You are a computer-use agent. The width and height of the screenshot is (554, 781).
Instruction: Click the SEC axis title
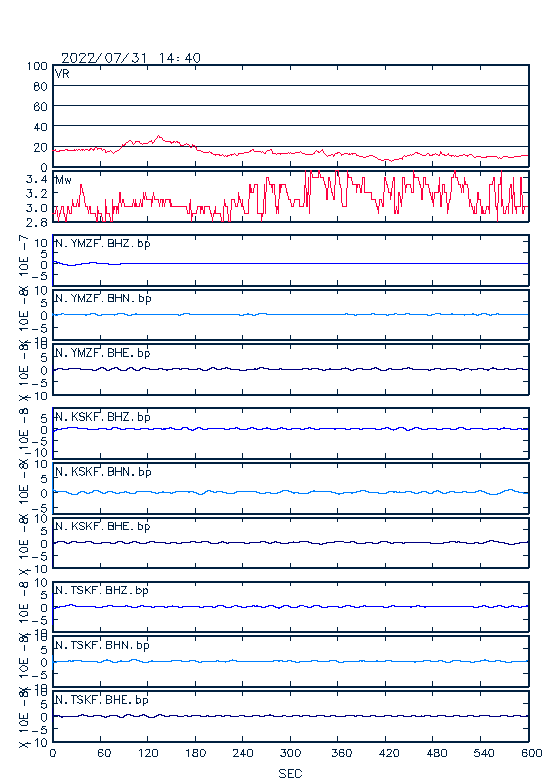coord(290,773)
